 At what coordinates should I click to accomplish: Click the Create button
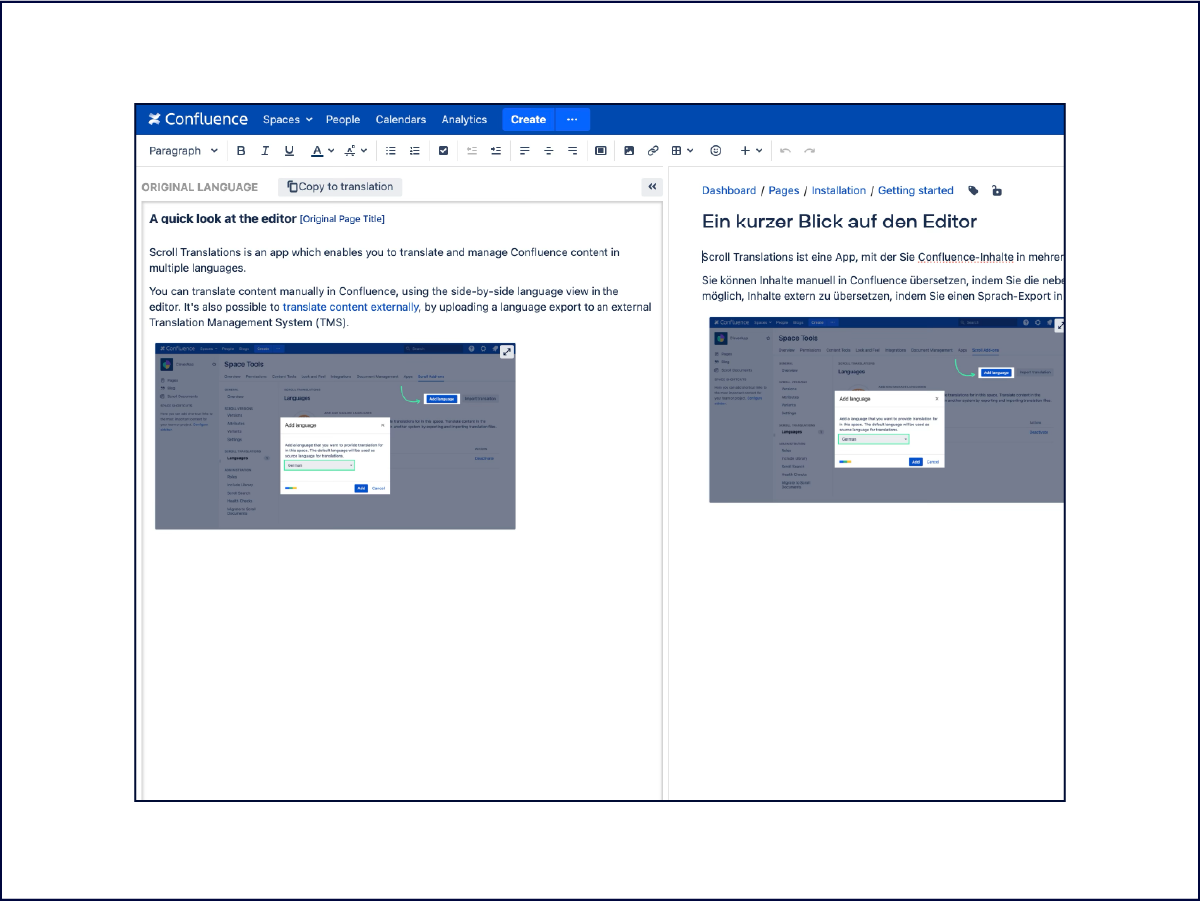tap(528, 120)
